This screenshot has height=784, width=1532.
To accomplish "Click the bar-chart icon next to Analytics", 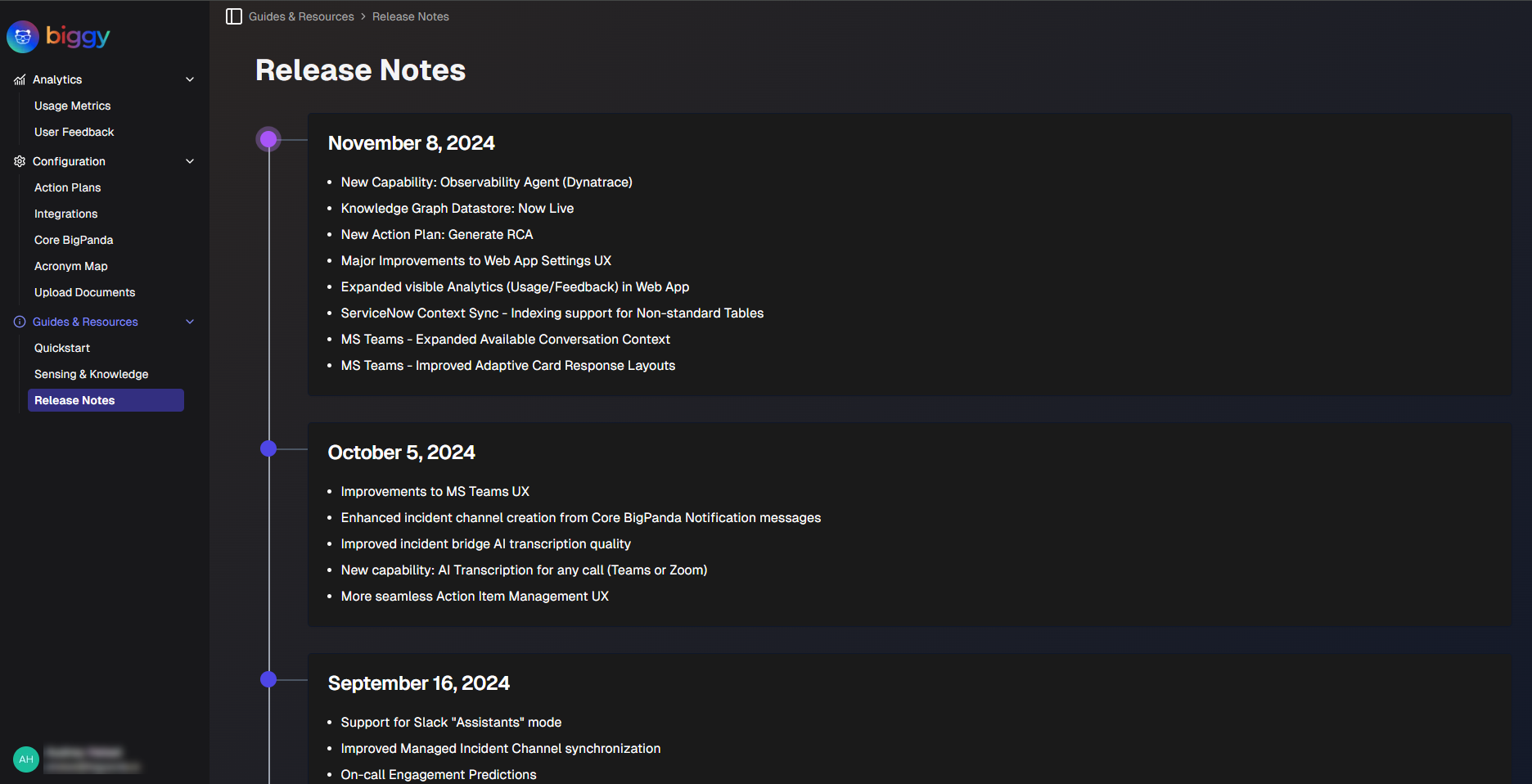I will 19,79.
